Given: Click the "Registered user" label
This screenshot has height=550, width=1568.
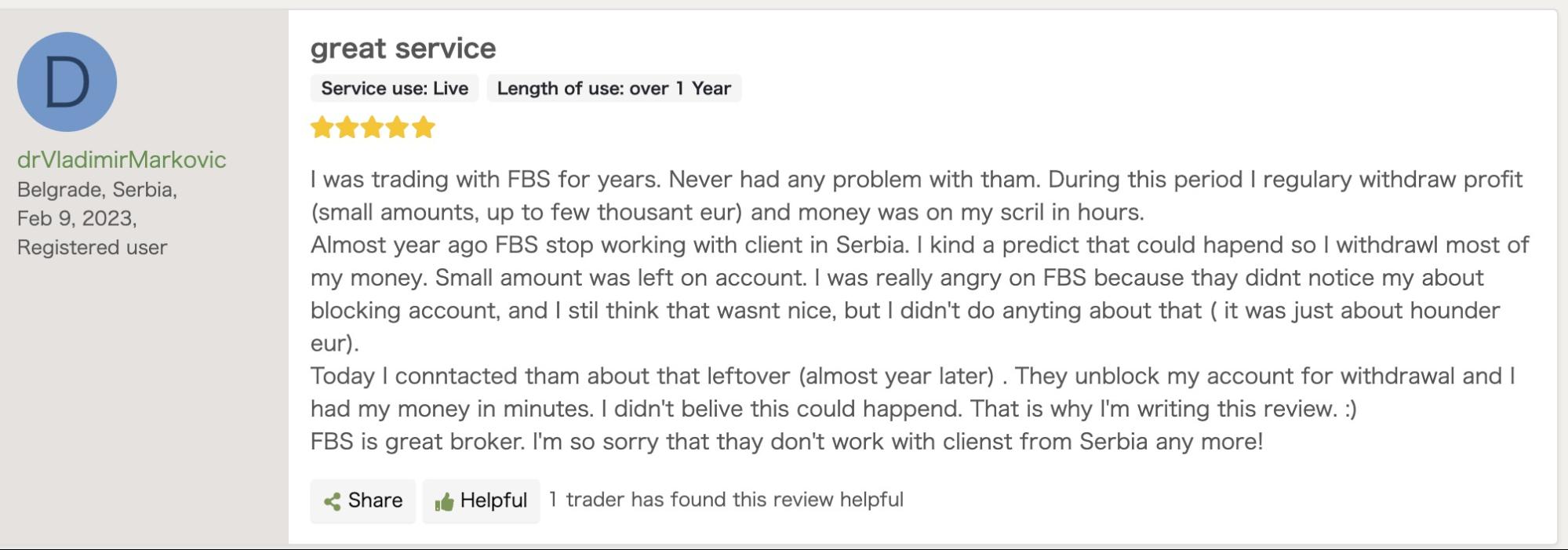Looking at the screenshot, I should coord(92,247).
